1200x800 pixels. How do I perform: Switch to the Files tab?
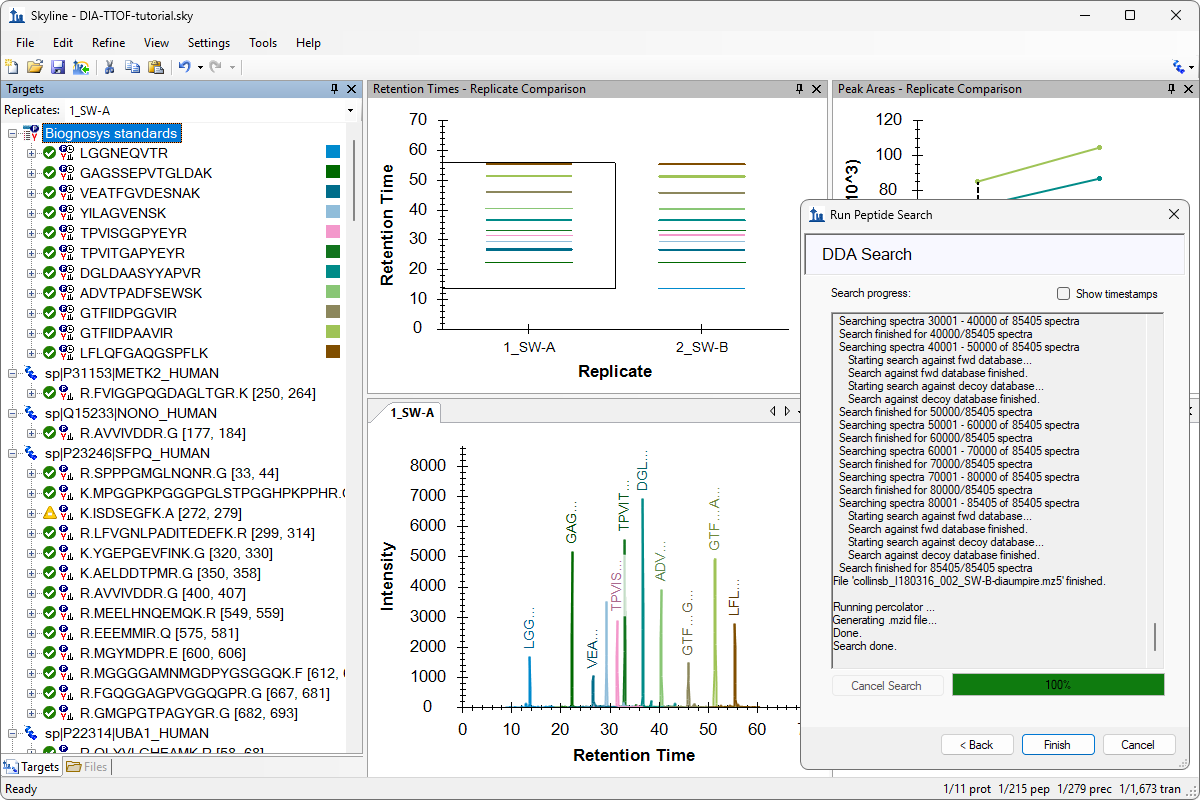click(88, 767)
